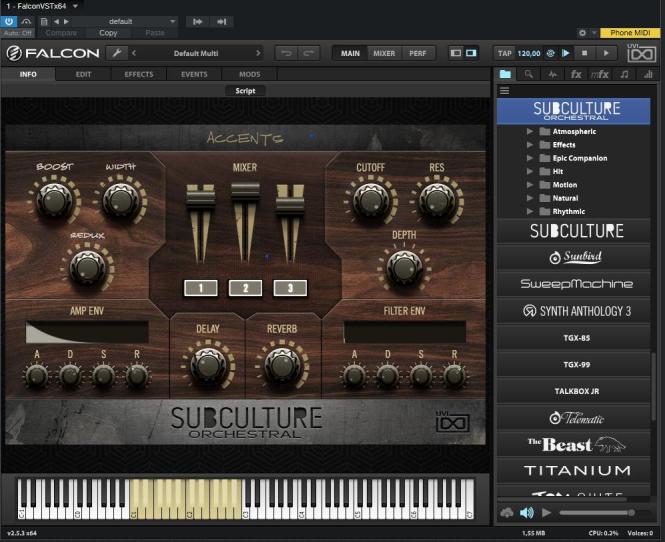Switch to the MAIN view
Viewport: 665px width, 542px height.
pos(350,53)
